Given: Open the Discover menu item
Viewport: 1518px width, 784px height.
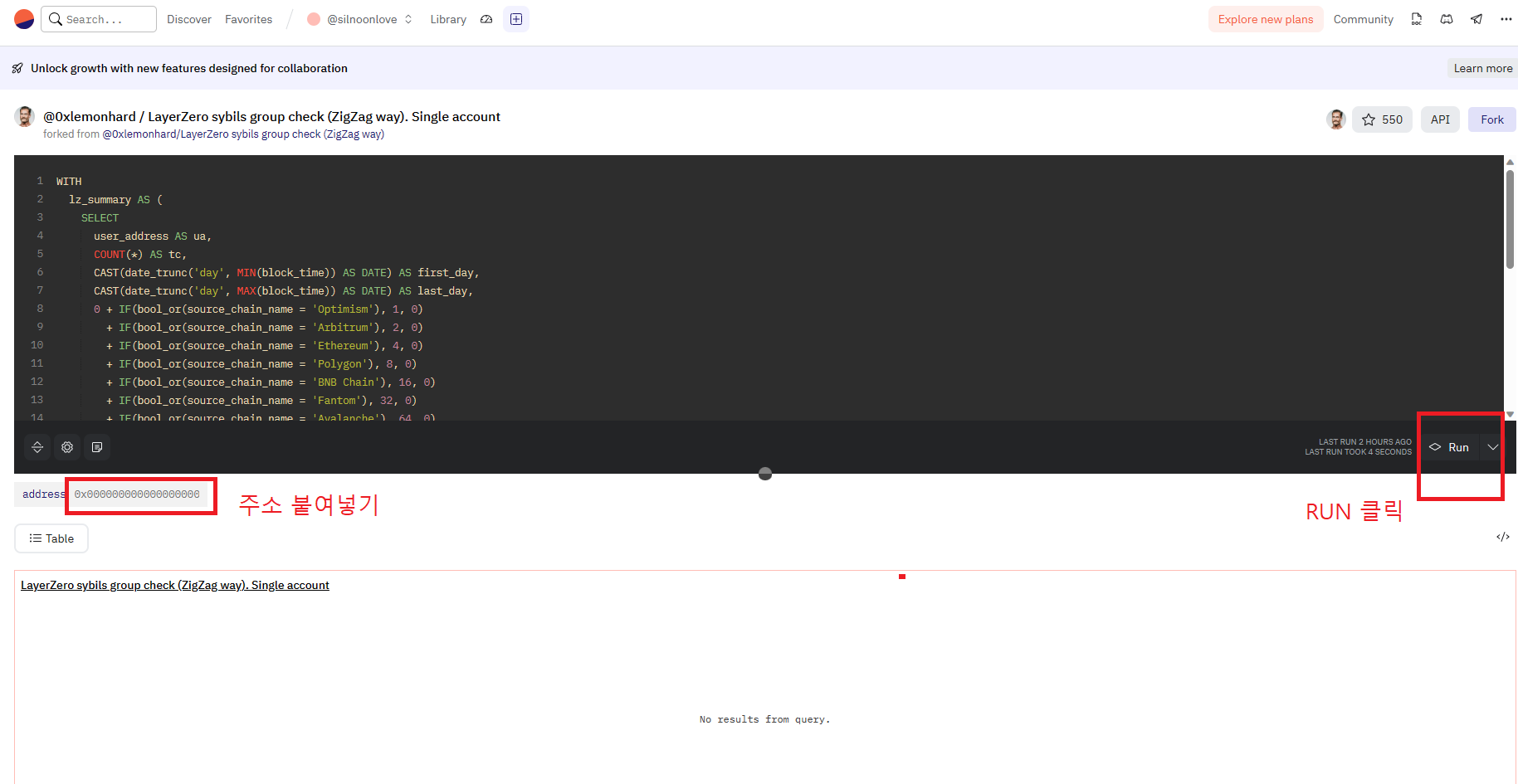Looking at the screenshot, I should [x=189, y=19].
